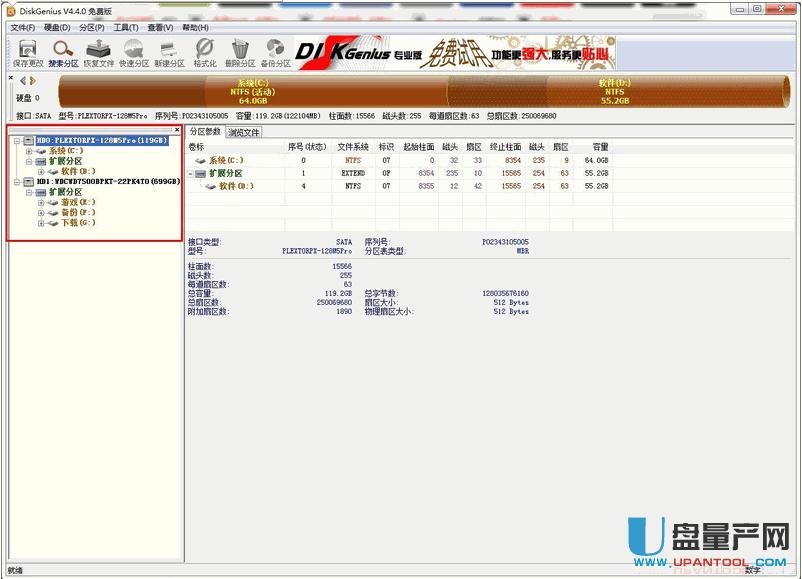The height and width of the screenshot is (579, 802).
Task: Go to previous disk with left arrow
Action: 22,81
